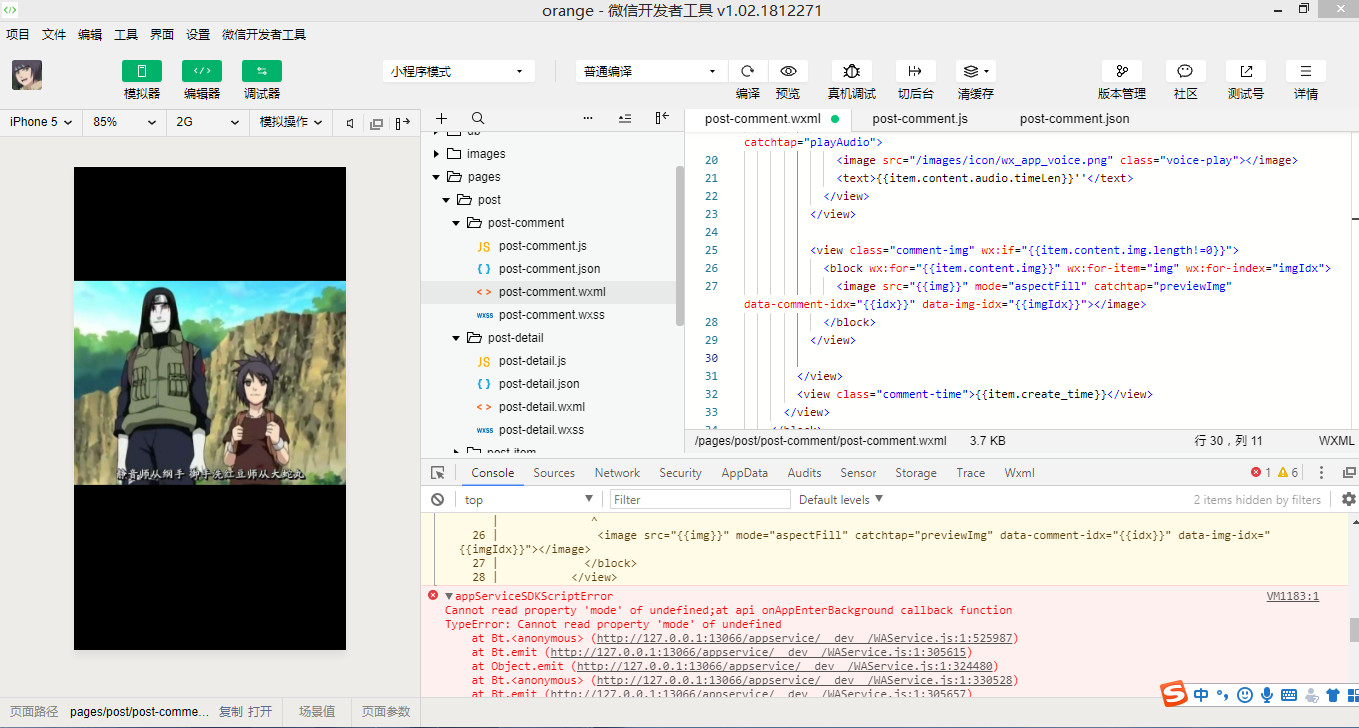Show project details (详情)
This screenshot has width=1359, height=728.
[x=1306, y=71]
